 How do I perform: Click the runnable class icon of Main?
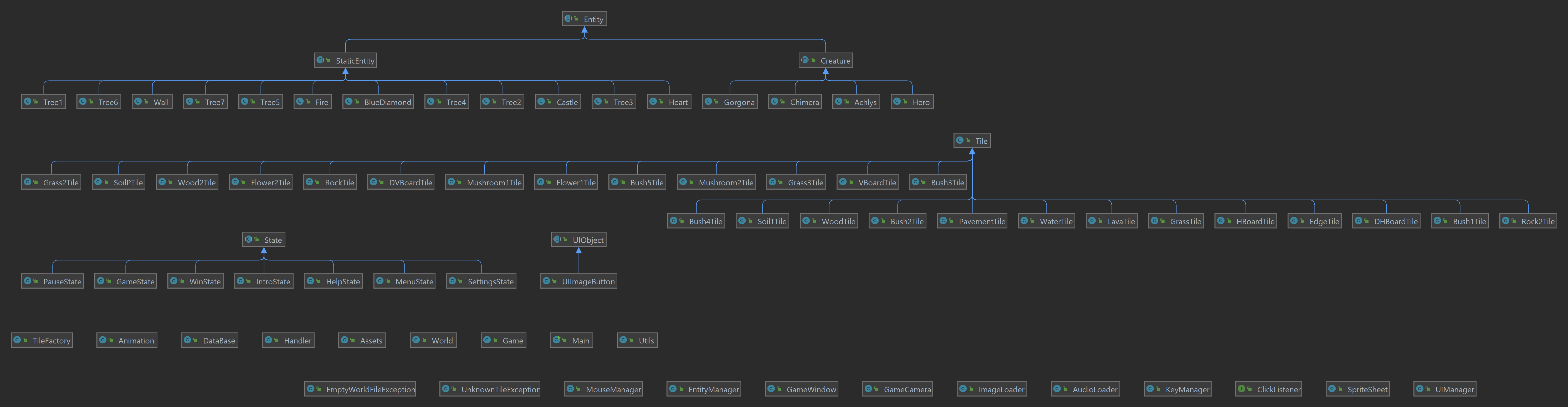[556, 340]
